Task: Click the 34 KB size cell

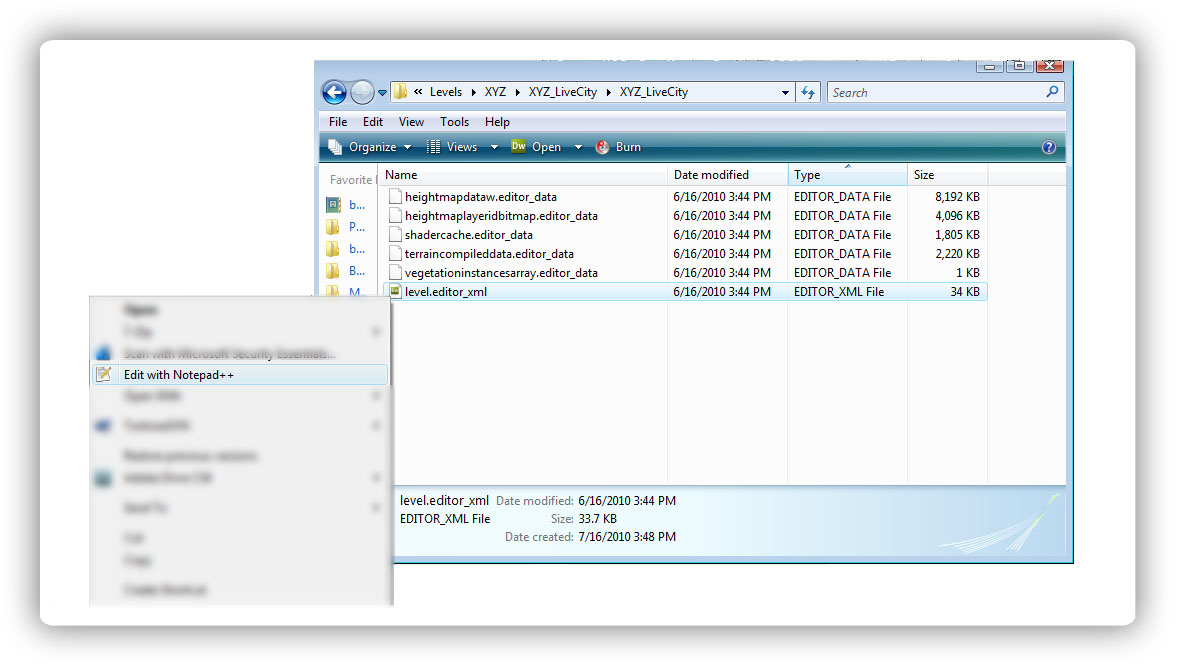Action: click(964, 292)
